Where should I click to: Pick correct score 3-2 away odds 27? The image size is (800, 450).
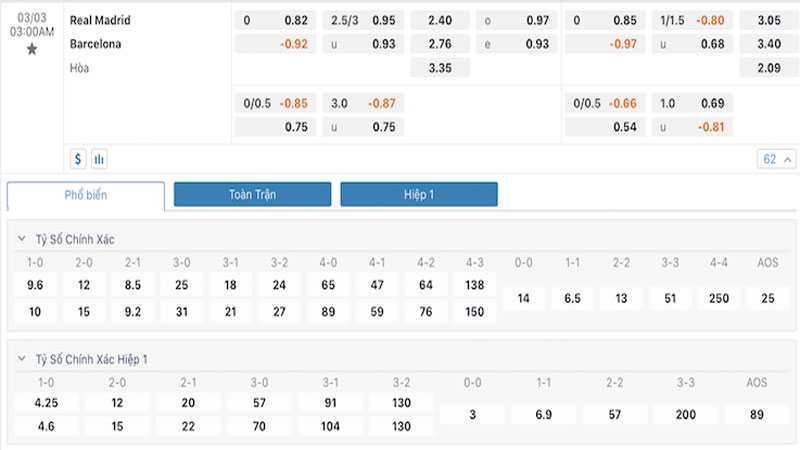279,312
